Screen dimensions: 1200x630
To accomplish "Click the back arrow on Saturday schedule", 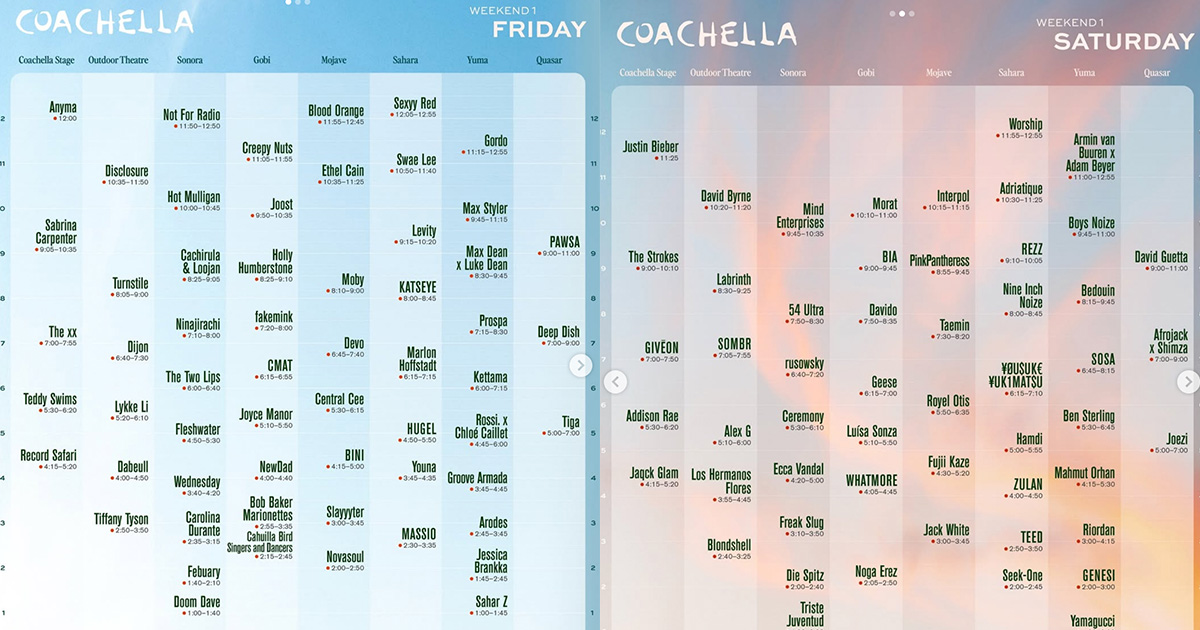I will 616,380.
